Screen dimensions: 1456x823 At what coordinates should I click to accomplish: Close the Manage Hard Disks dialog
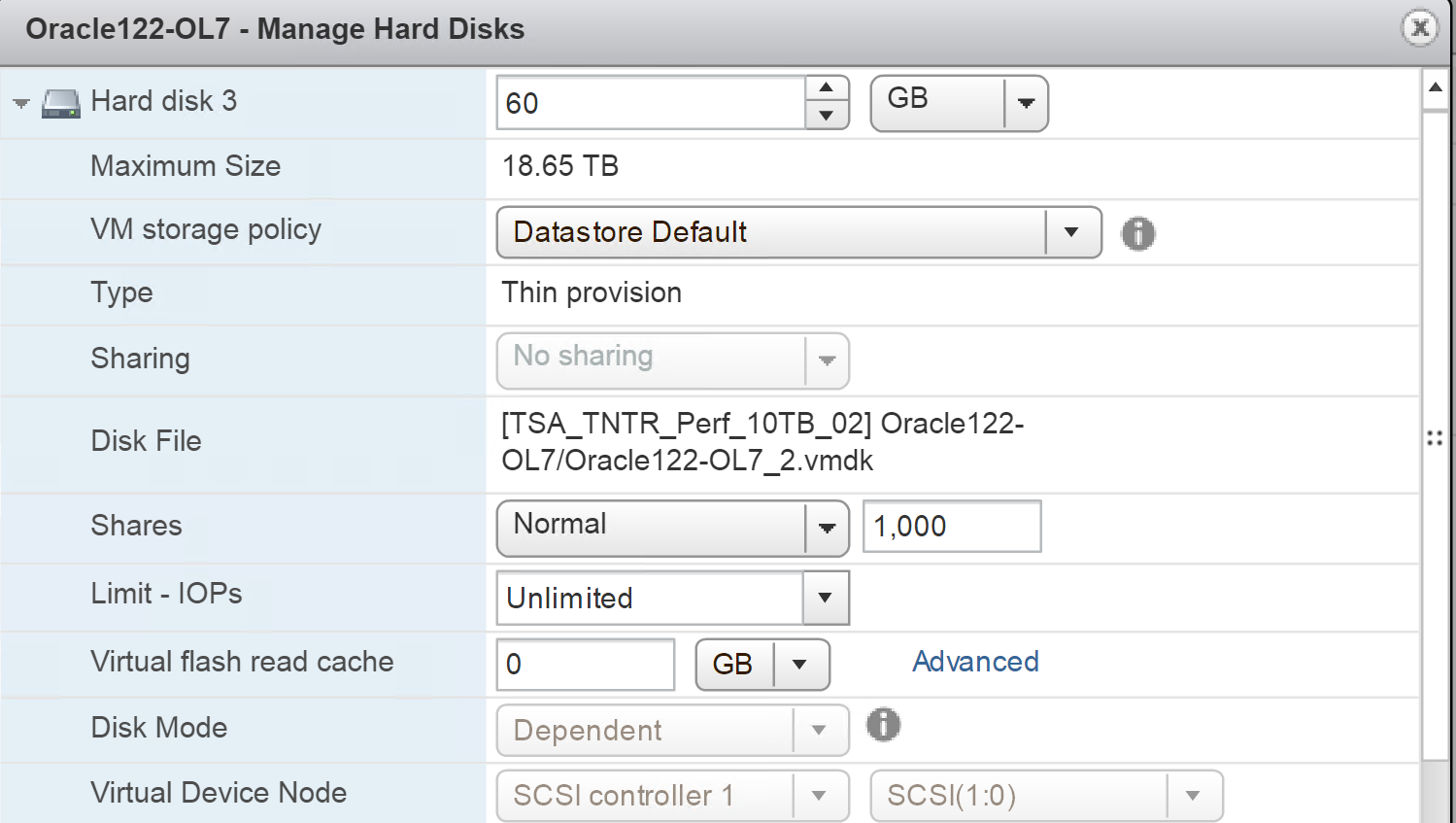tap(1419, 28)
